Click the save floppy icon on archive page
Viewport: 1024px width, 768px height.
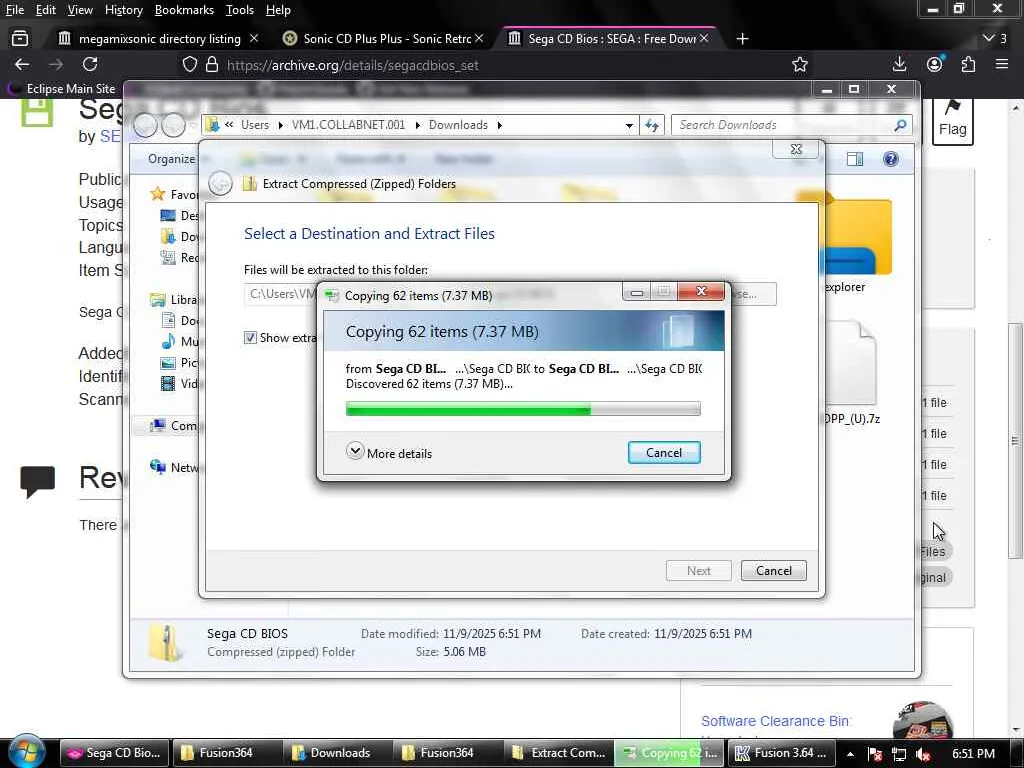click(37, 112)
